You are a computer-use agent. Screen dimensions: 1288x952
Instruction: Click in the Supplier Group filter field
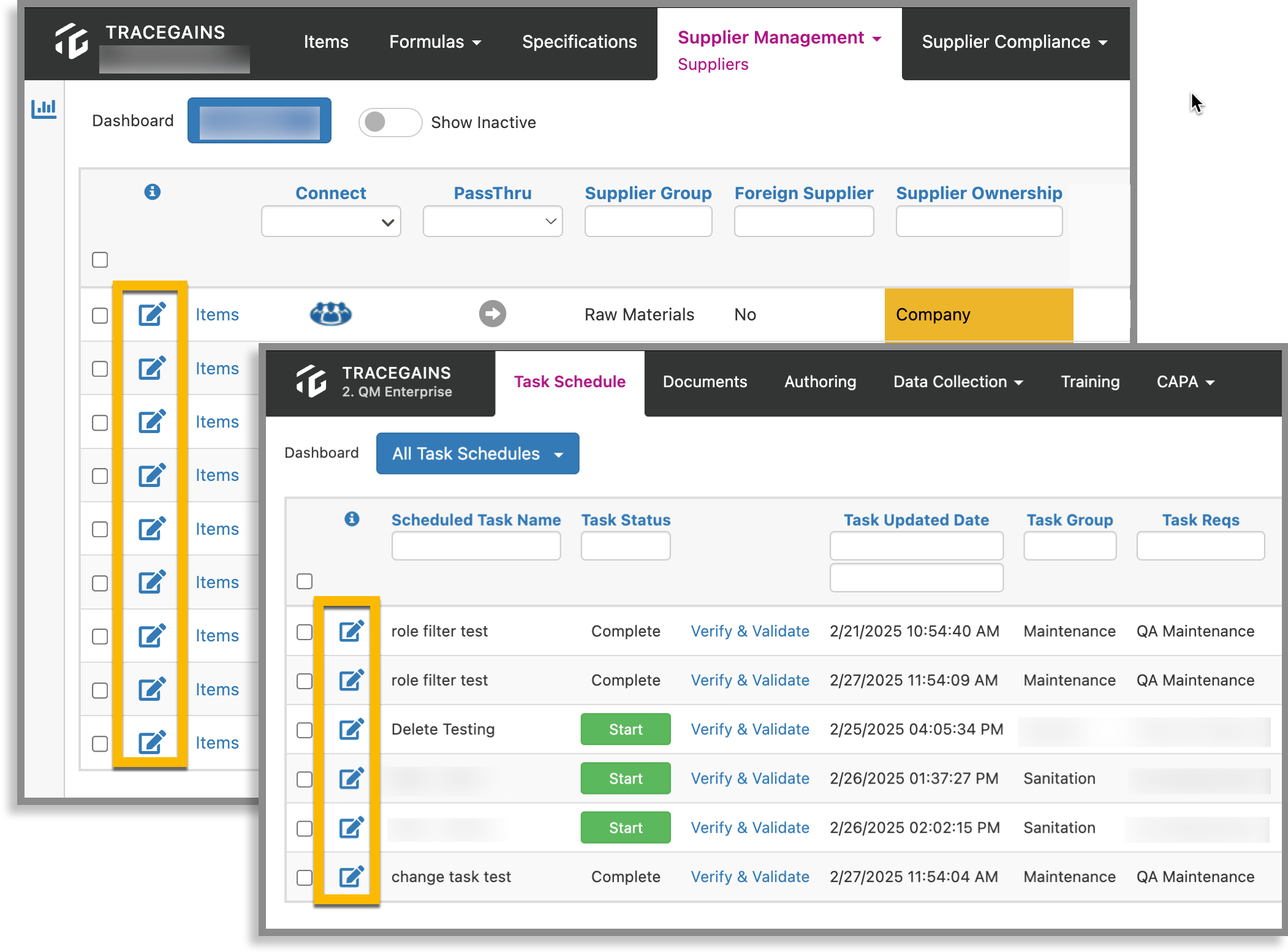[648, 221]
